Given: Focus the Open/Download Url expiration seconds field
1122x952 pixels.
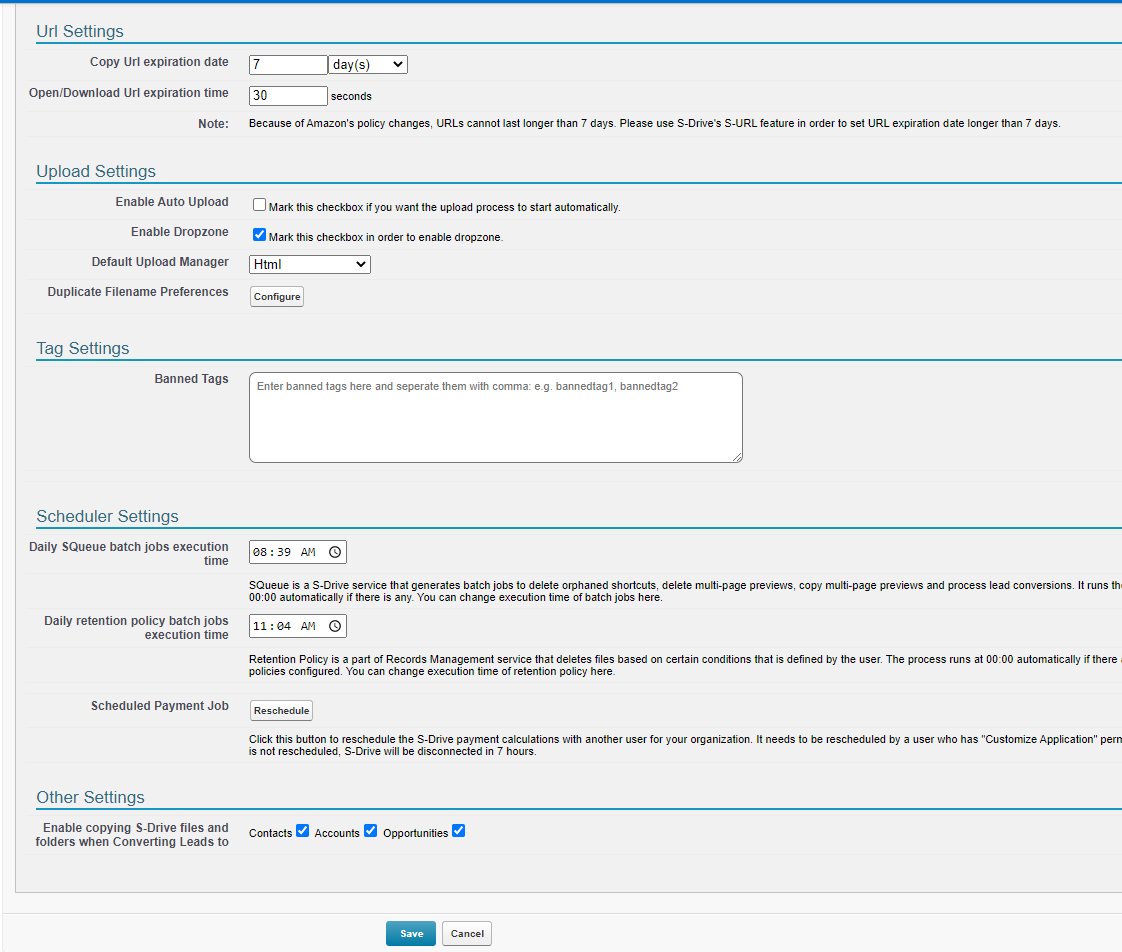Looking at the screenshot, I should point(287,96).
